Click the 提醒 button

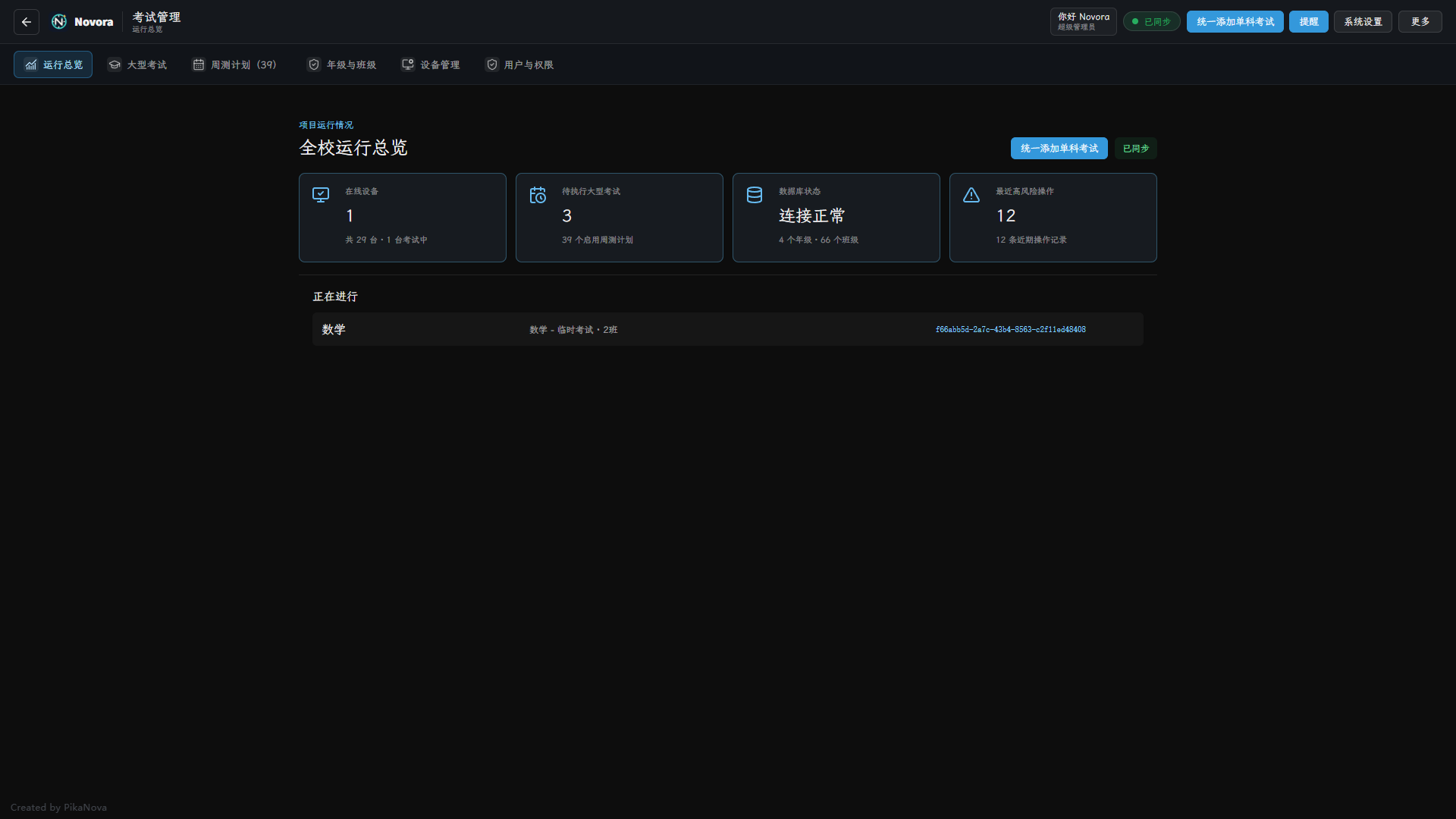1309,22
